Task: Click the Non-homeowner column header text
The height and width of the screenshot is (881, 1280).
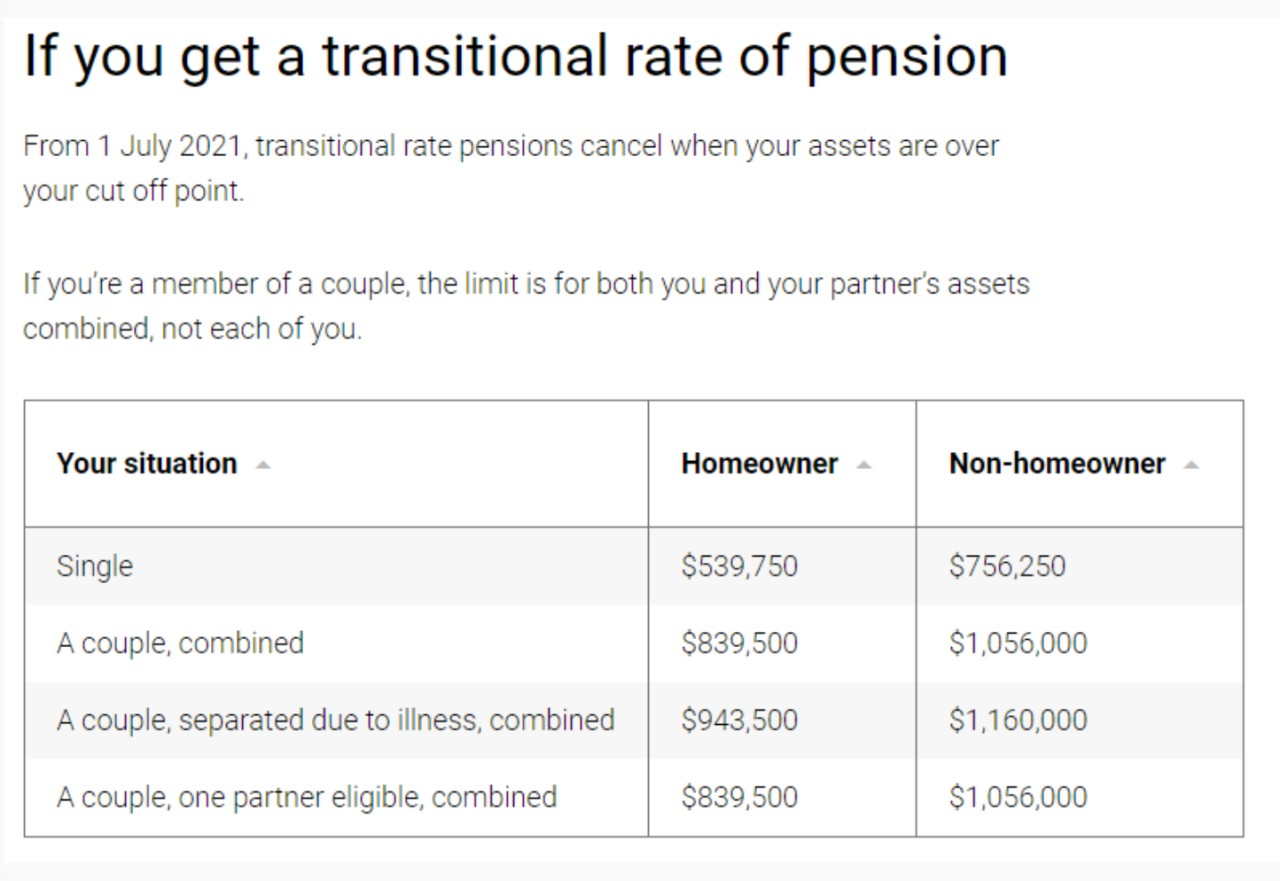Action: click(x=1057, y=464)
